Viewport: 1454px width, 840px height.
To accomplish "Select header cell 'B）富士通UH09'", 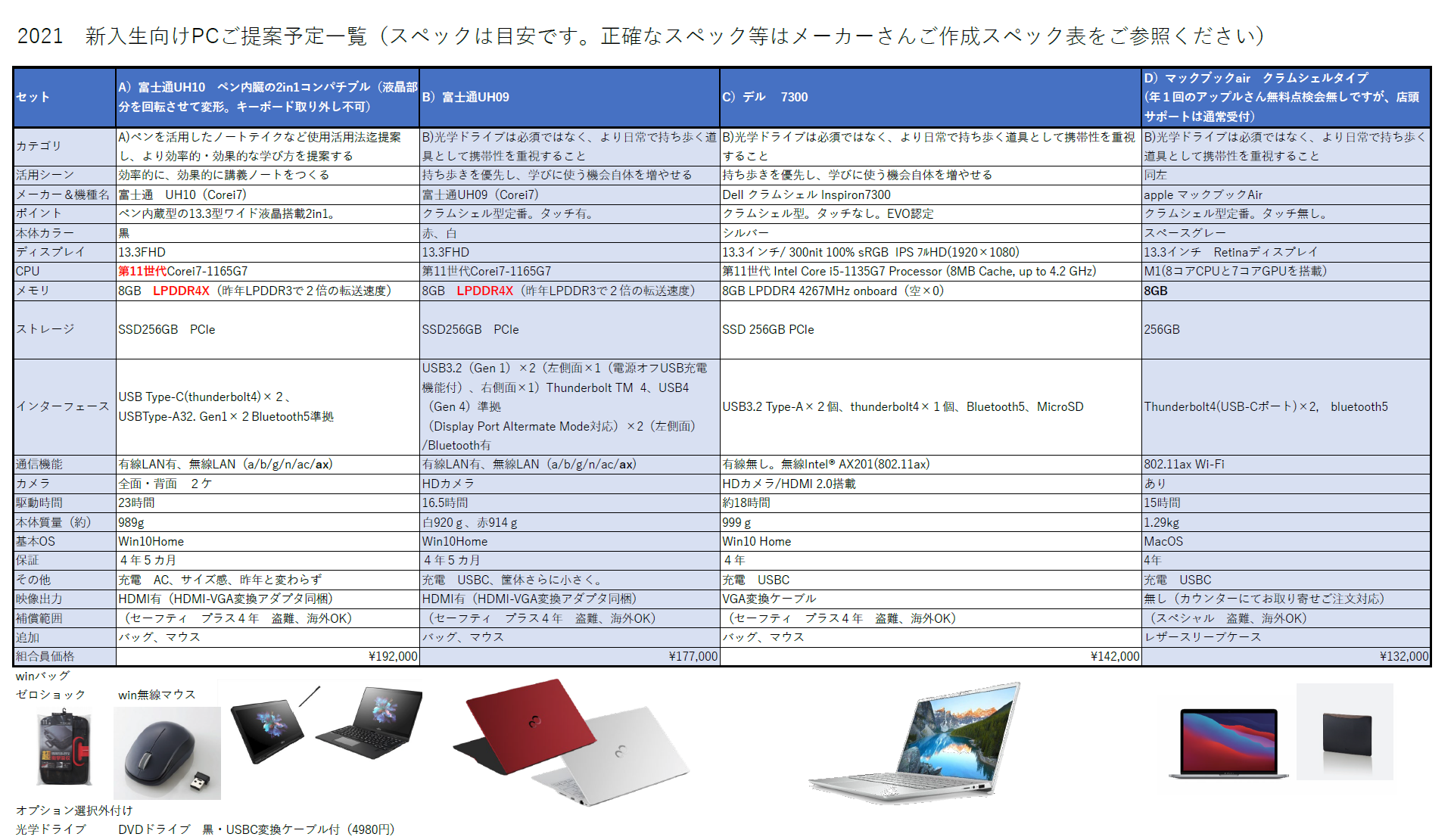I will (x=569, y=97).
